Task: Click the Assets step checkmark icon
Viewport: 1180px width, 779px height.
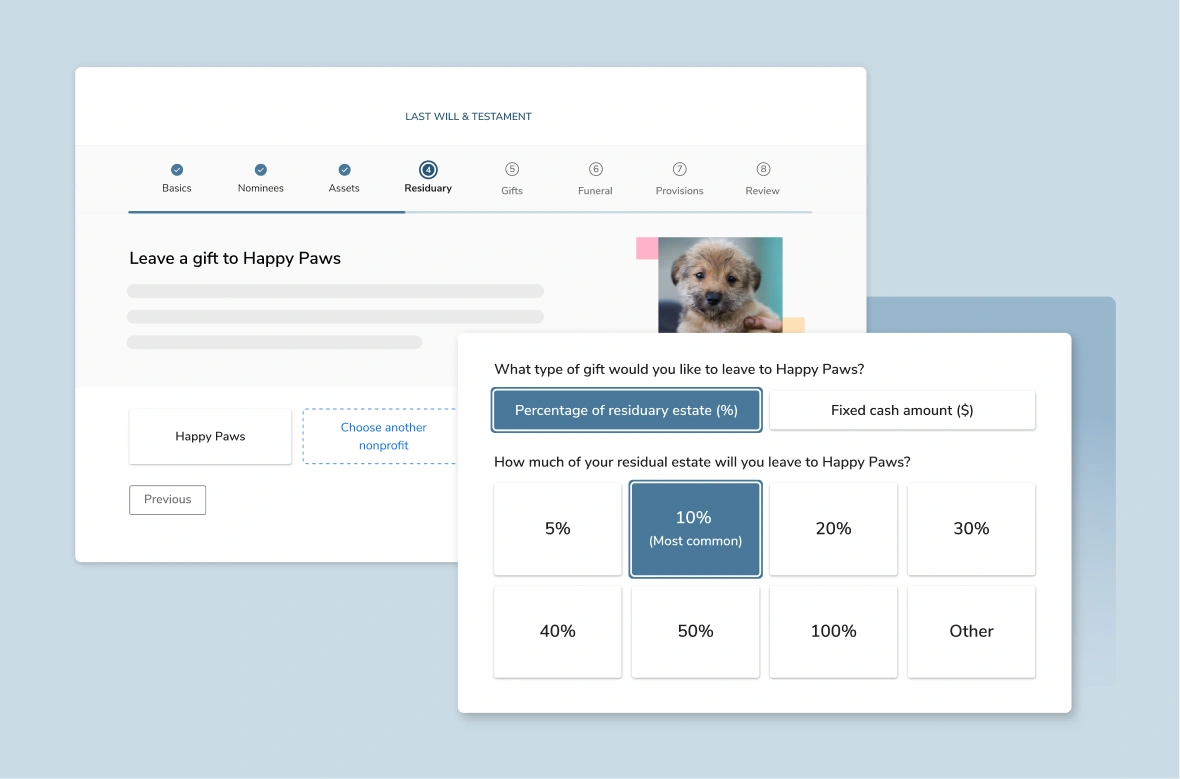Action: (344, 170)
